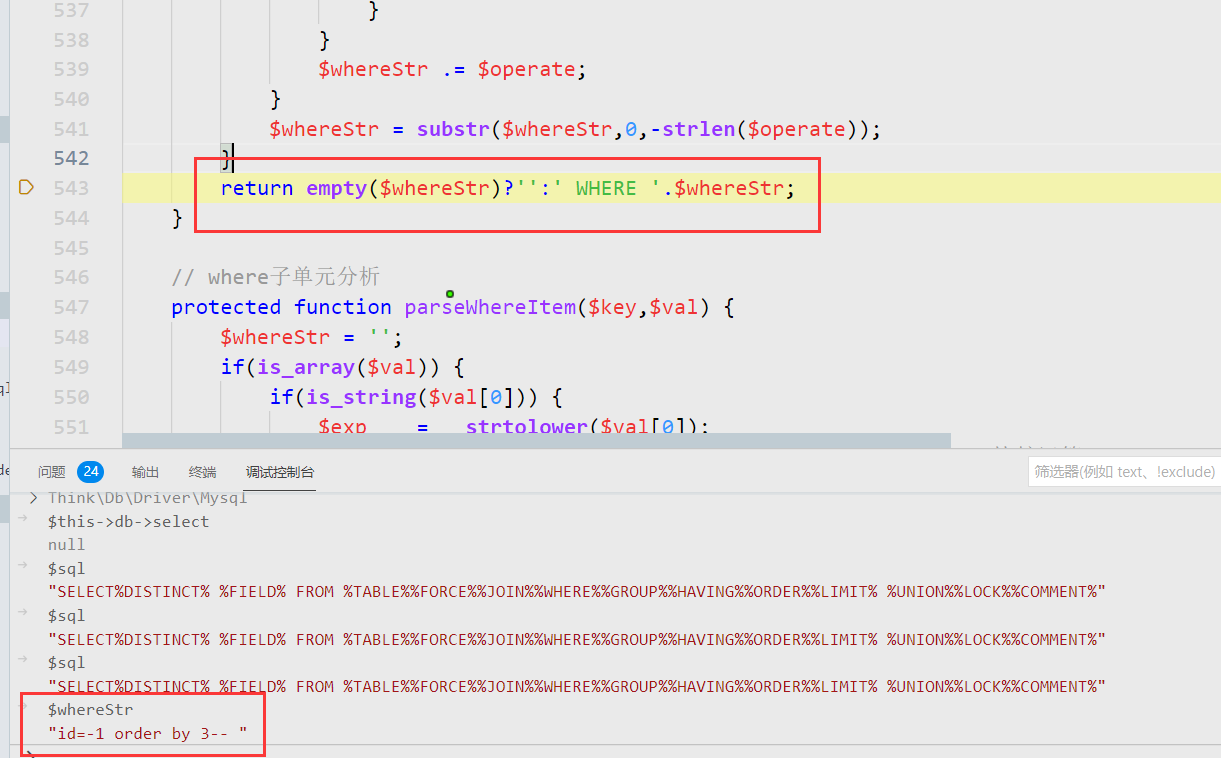This screenshot has height=758, width=1221.
Task: Open the 问题 problems tab
Action: [x=52, y=472]
